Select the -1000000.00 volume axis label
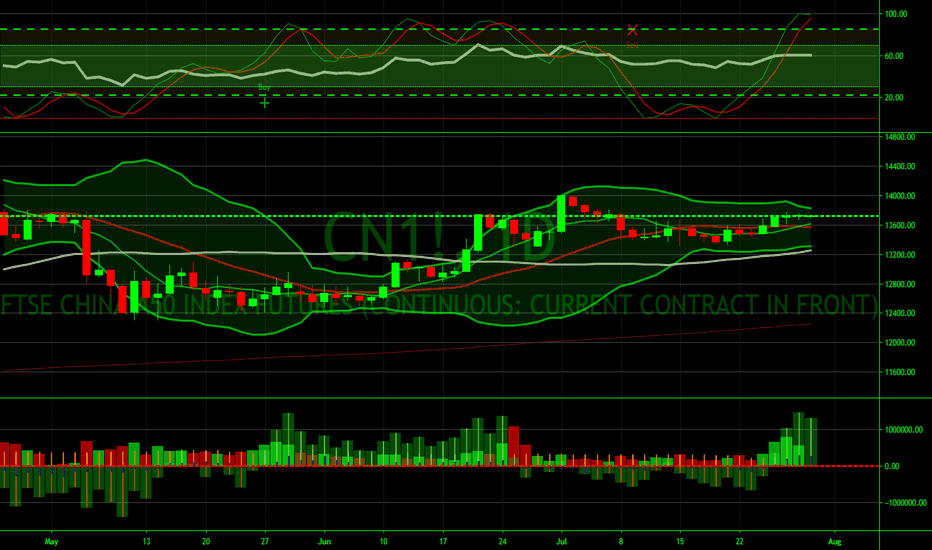Image resolution: width=932 pixels, height=550 pixels. pos(905,503)
